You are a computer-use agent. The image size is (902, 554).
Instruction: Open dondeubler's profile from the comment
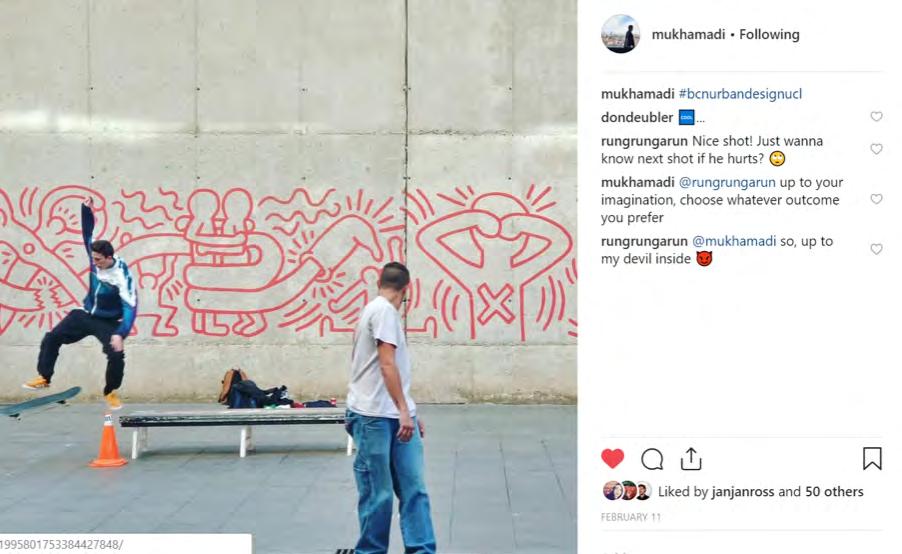click(x=637, y=117)
